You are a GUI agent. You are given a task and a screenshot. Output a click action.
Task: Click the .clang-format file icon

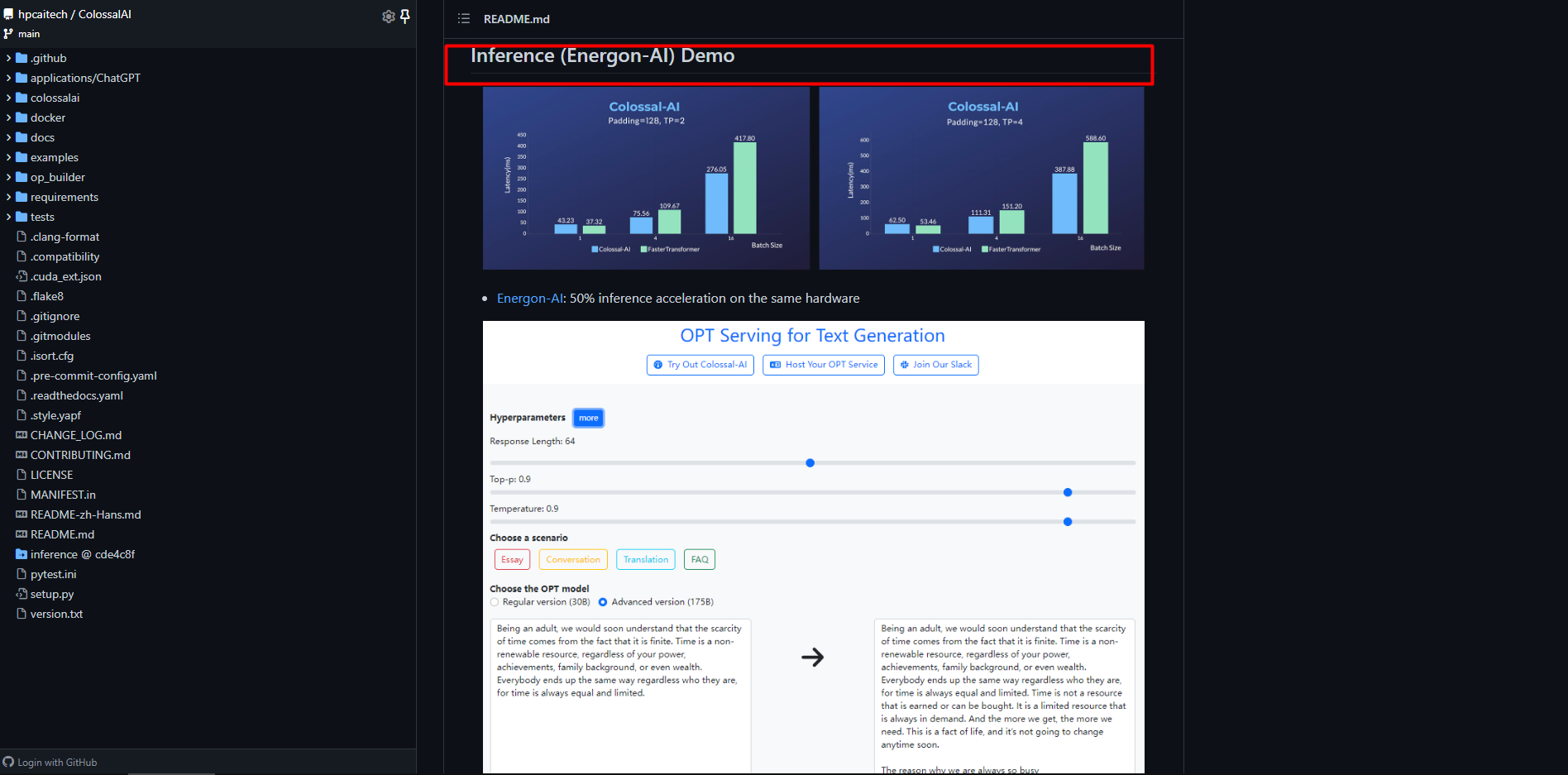click(22, 237)
